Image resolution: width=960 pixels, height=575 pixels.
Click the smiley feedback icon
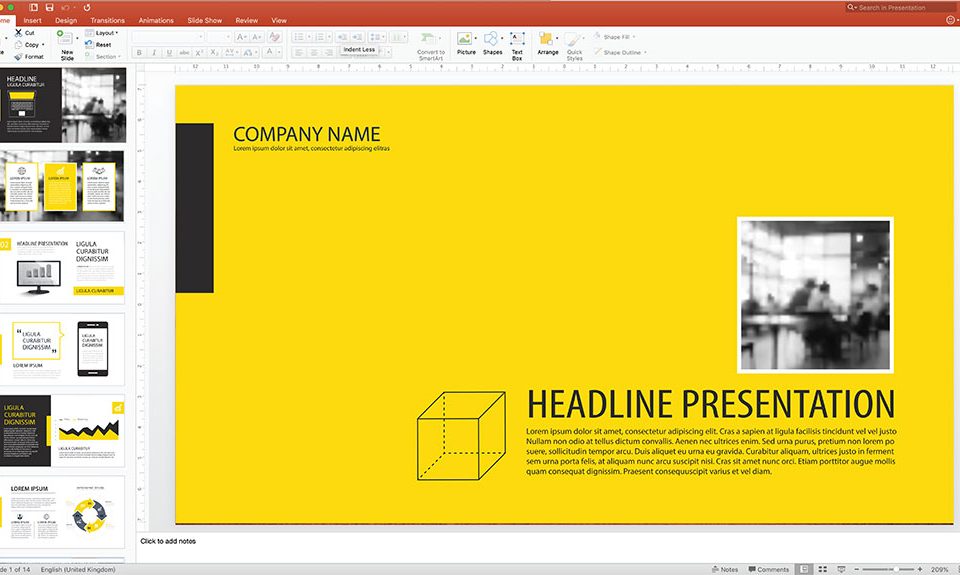coord(950,20)
